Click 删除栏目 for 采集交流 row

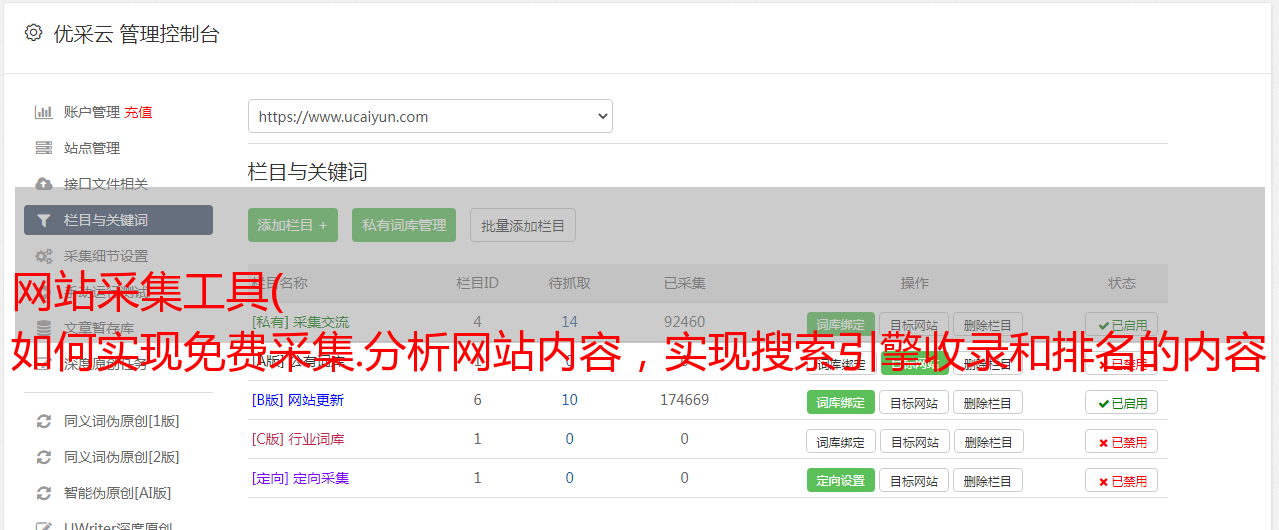(x=988, y=324)
